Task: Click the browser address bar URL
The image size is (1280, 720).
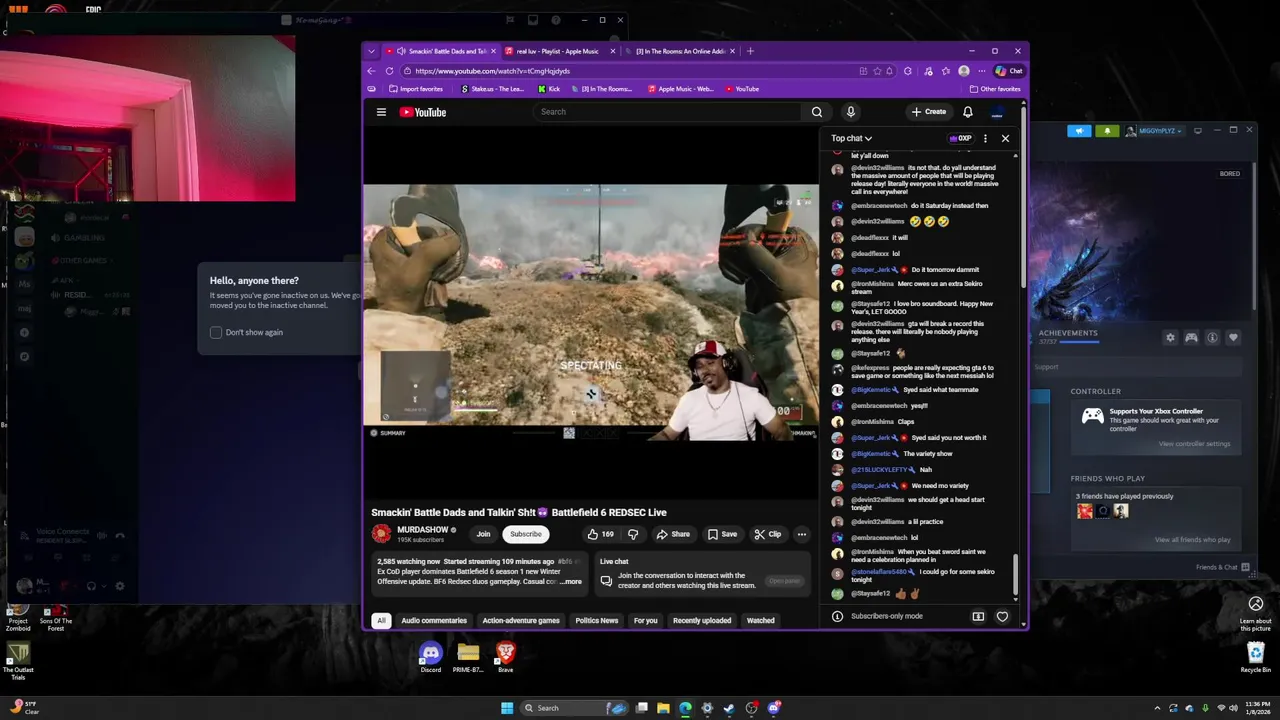Action: point(492,71)
